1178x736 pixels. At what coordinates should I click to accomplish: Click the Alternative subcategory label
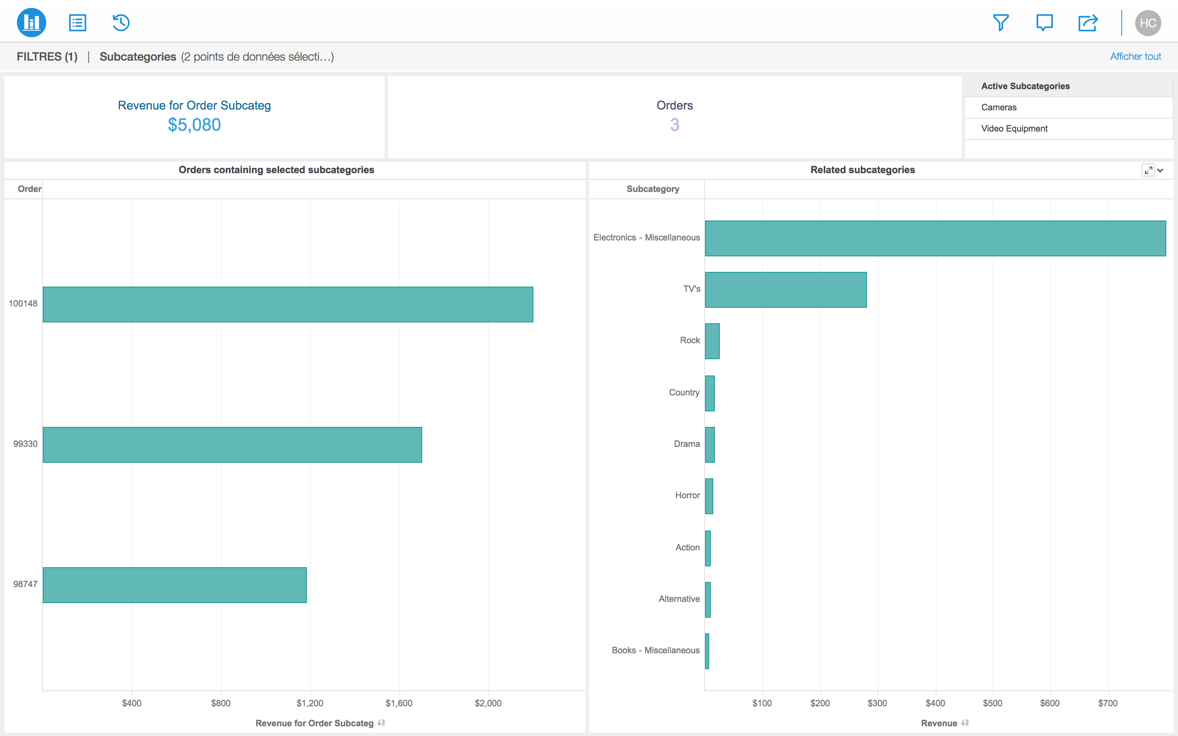click(679, 599)
